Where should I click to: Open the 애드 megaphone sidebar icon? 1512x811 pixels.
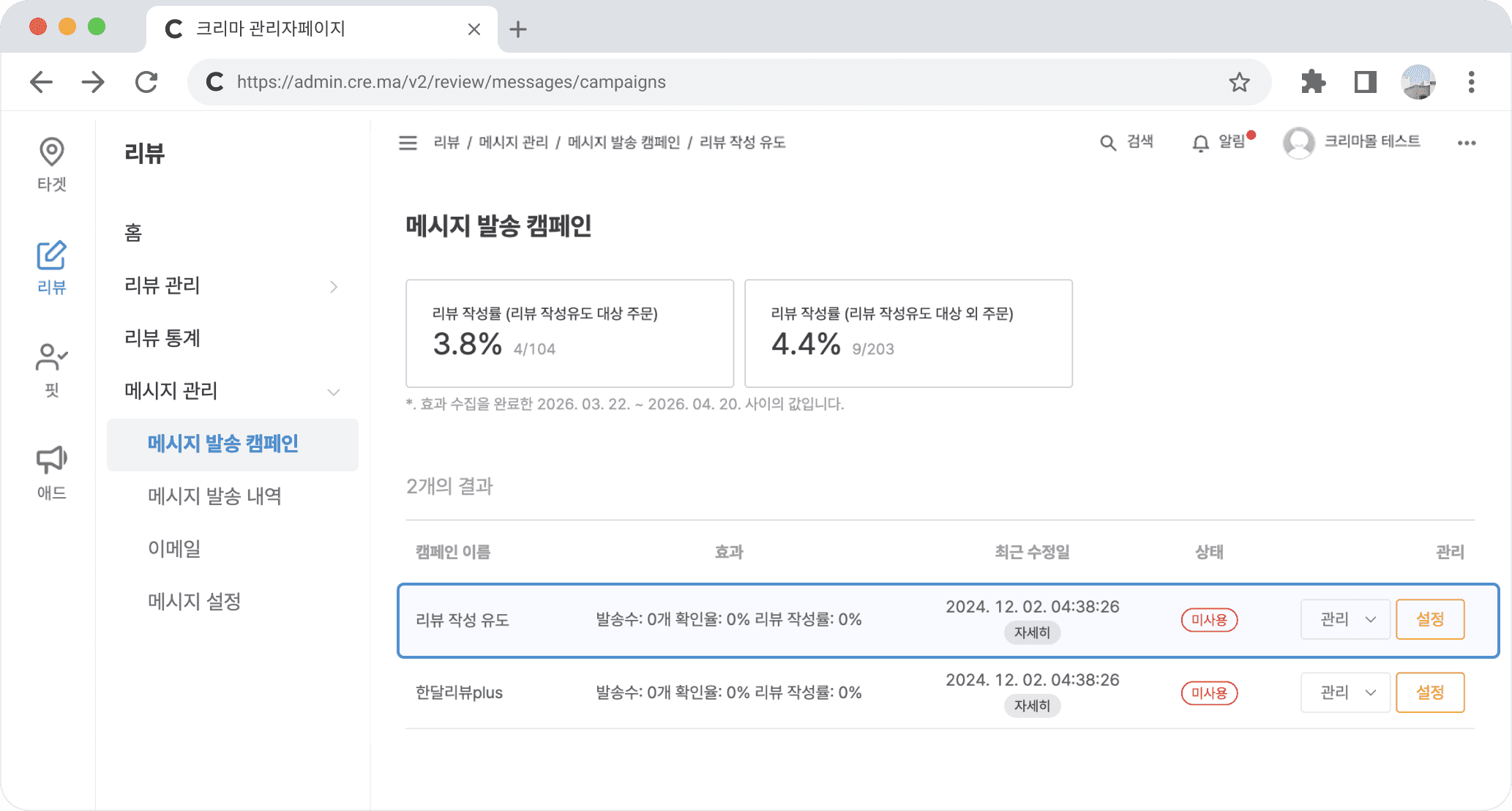coord(51,460)
